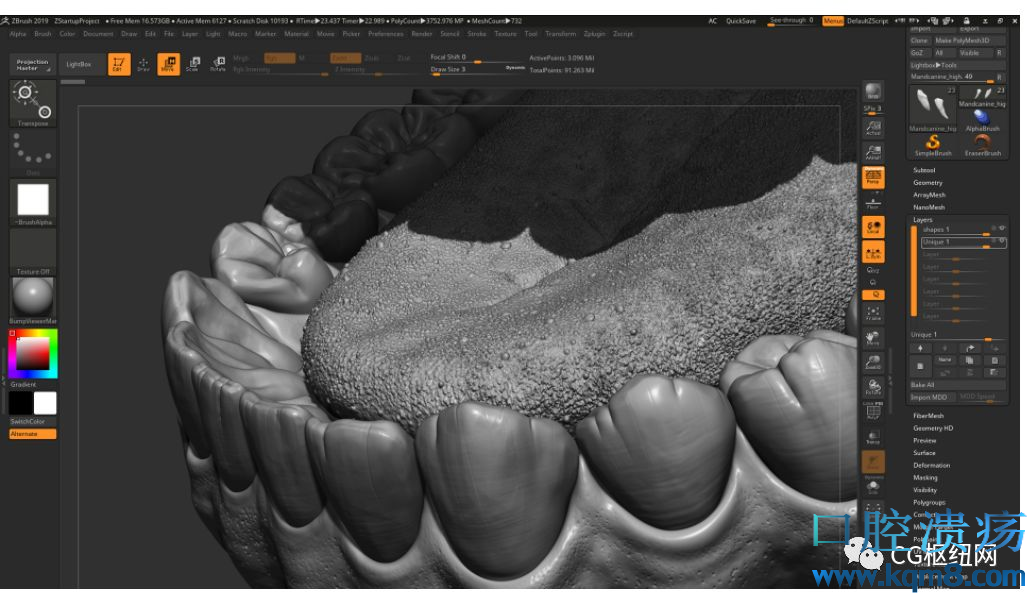Expand the Subtool section
The image size is (1032, 601).
click(x=925, y=170)
